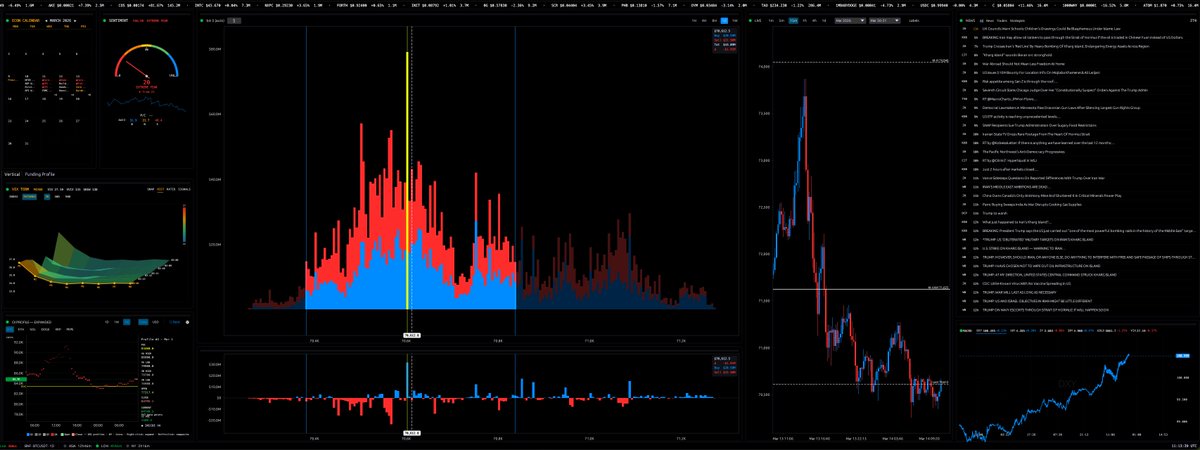This screenshot has height=450, width=1200.
Task: Open headline 'War Abroad Should Not Mean Less Freedom'
Action: click(x=1023, y=63)
